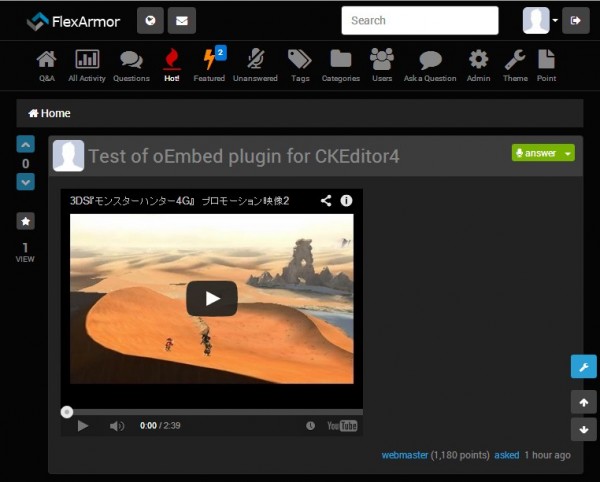Open Featured lightning bolt section
Viewport: 600px width, 482px height.
coord(209,64)
